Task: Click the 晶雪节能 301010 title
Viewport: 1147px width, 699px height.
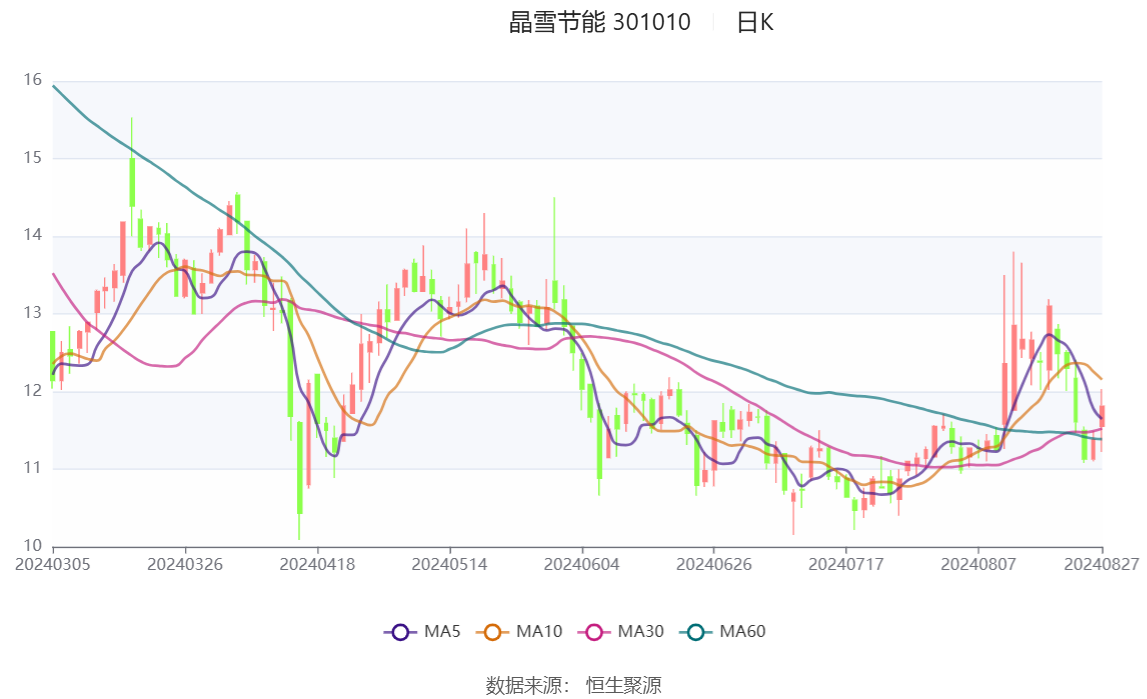Action: click(x=599, y=23)
